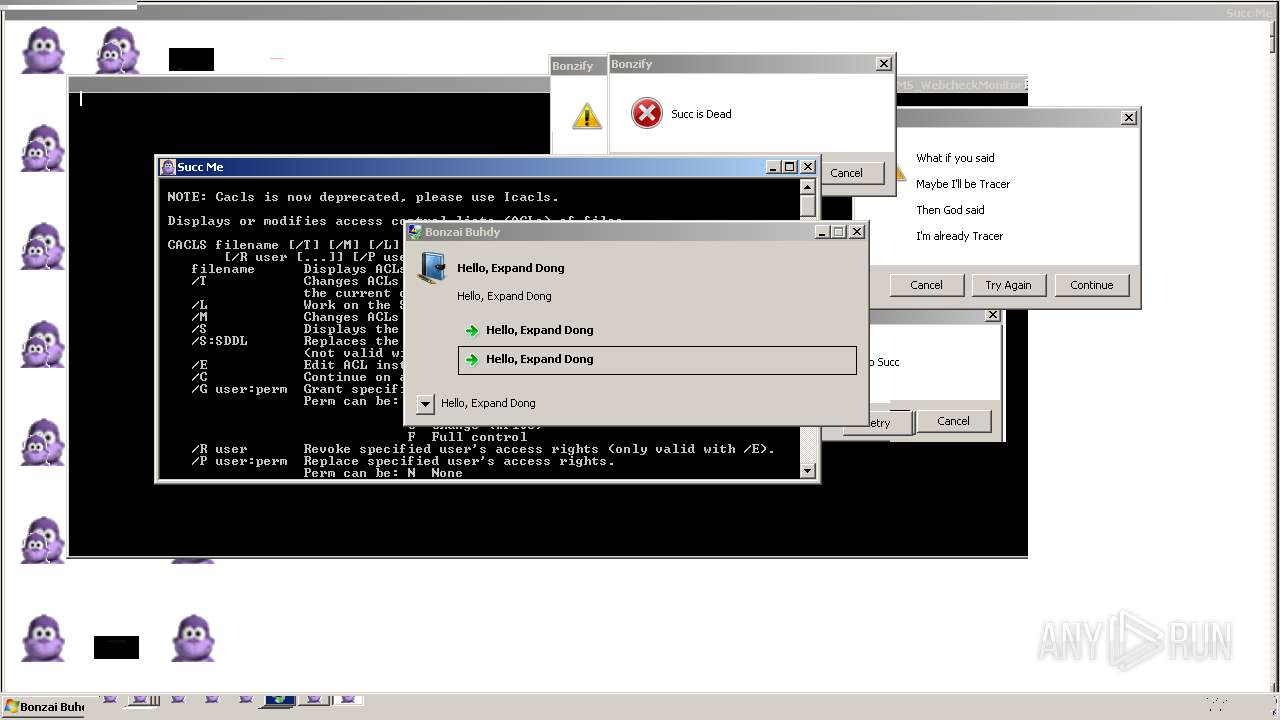Image resolution: width=1280 pixels, height=720 pixels.
Task: Click Cancel in the Succ dialog beside Retry
Action: (953, 421)
